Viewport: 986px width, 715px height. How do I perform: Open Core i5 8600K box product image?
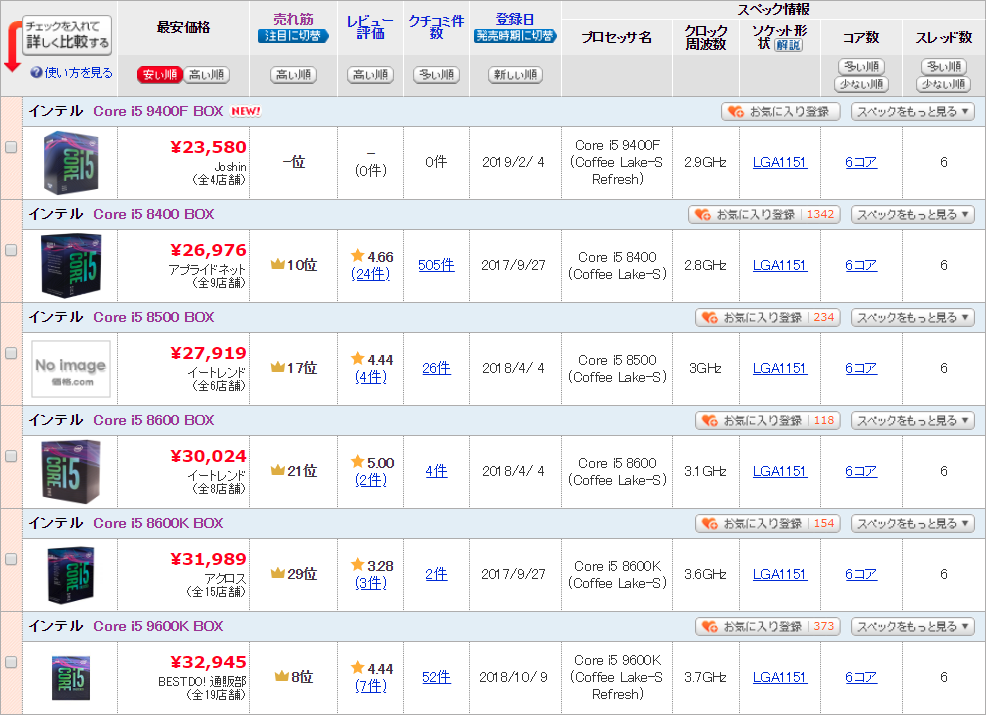point(70,575)
